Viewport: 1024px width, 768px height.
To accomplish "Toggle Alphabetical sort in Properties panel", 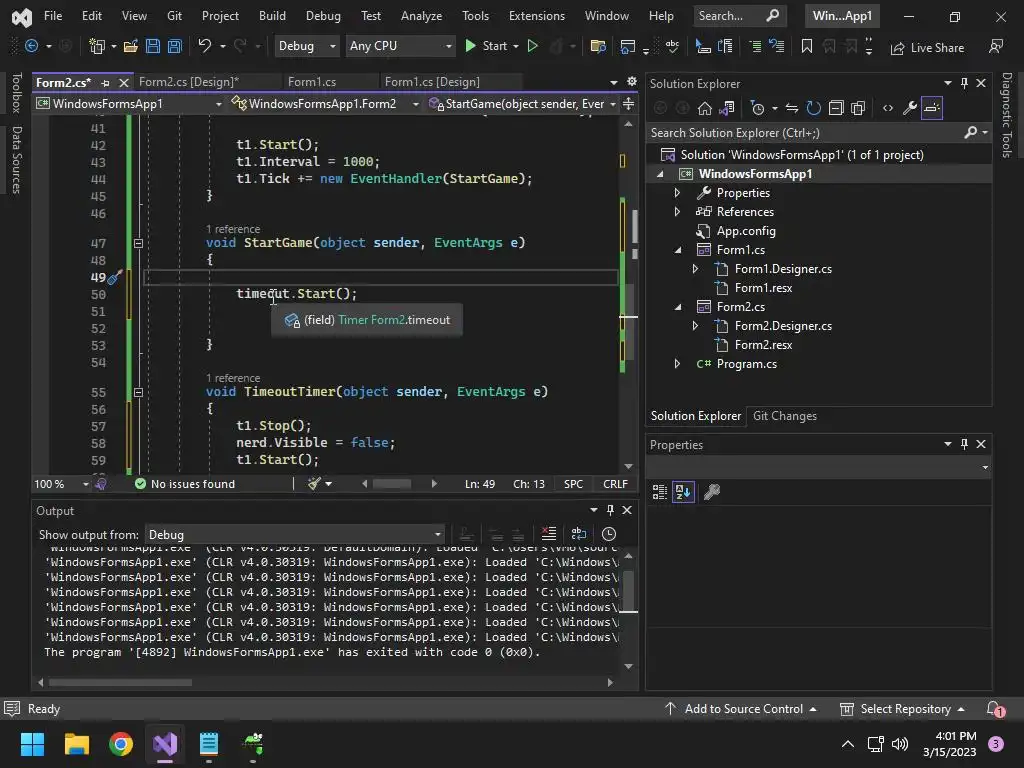I will pyautogui.click(x=683, y=492).
